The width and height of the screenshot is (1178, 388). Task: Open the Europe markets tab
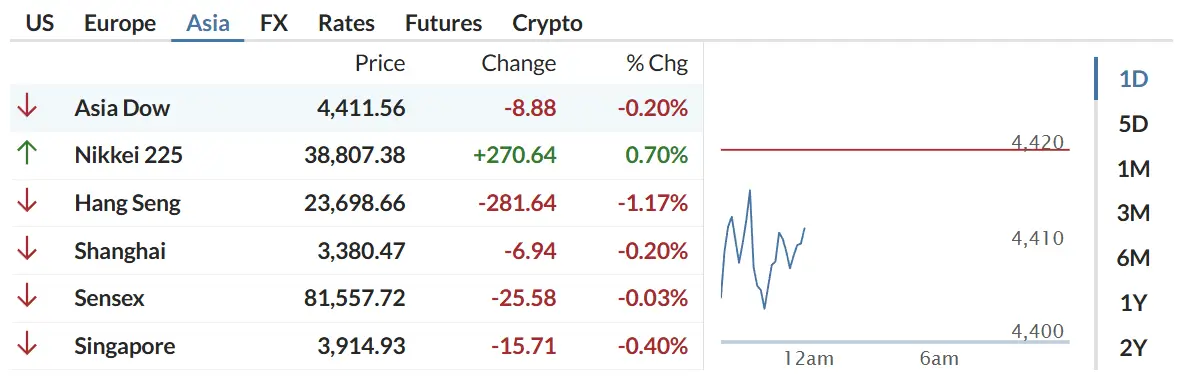120,23
